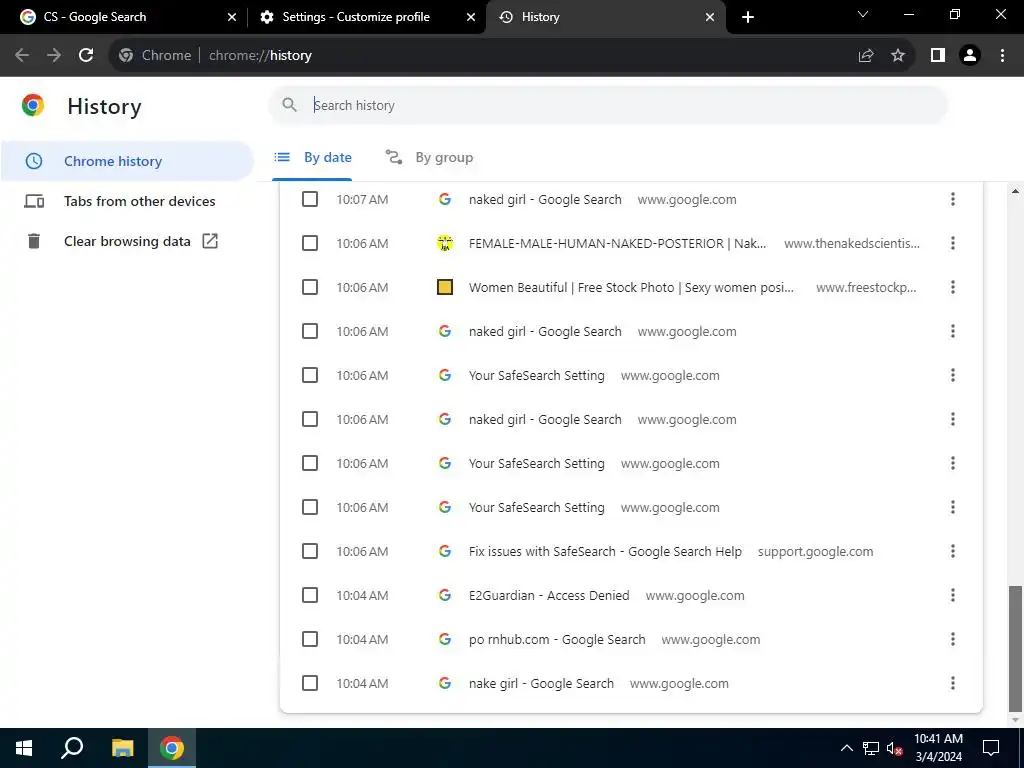Image resolution: width=1024 pixels, height=768 pixels.
Task: Reload the History page
Action: [x=86, y=56]
